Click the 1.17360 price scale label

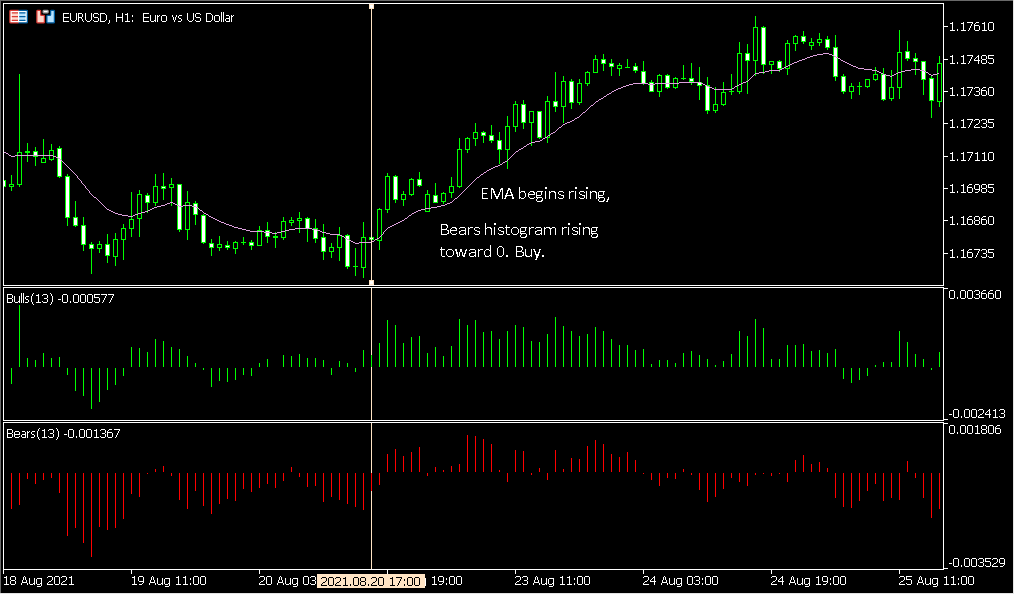pyautogui.click(x=972, y=92)
